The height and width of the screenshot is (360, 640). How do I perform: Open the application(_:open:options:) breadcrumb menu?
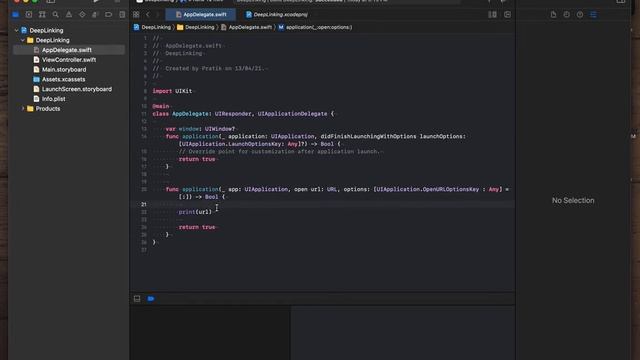[x=315, y=27]
